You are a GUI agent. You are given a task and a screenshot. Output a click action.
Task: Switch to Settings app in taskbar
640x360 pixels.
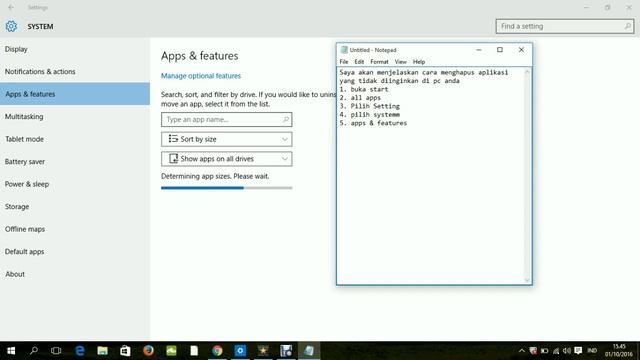point(240,351)
